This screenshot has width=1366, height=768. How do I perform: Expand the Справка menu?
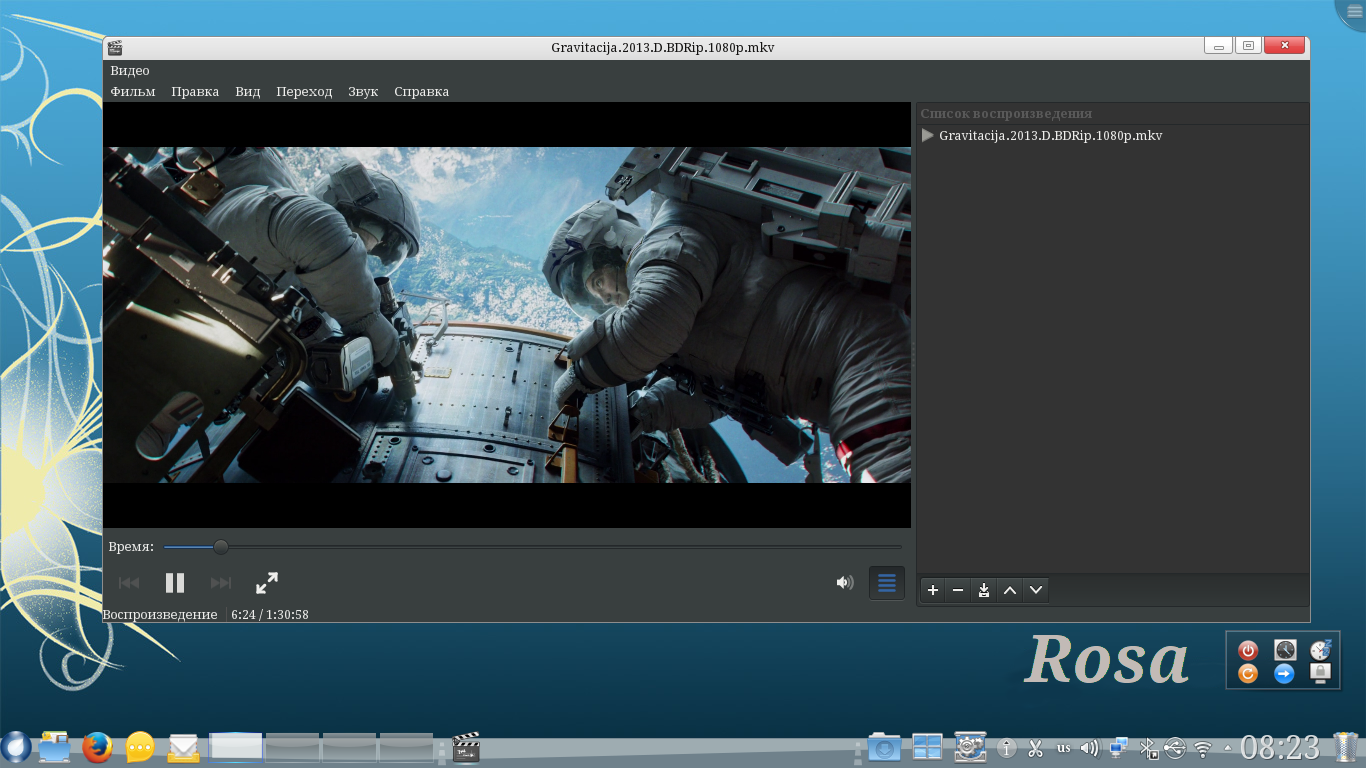[x=421, y=92]
